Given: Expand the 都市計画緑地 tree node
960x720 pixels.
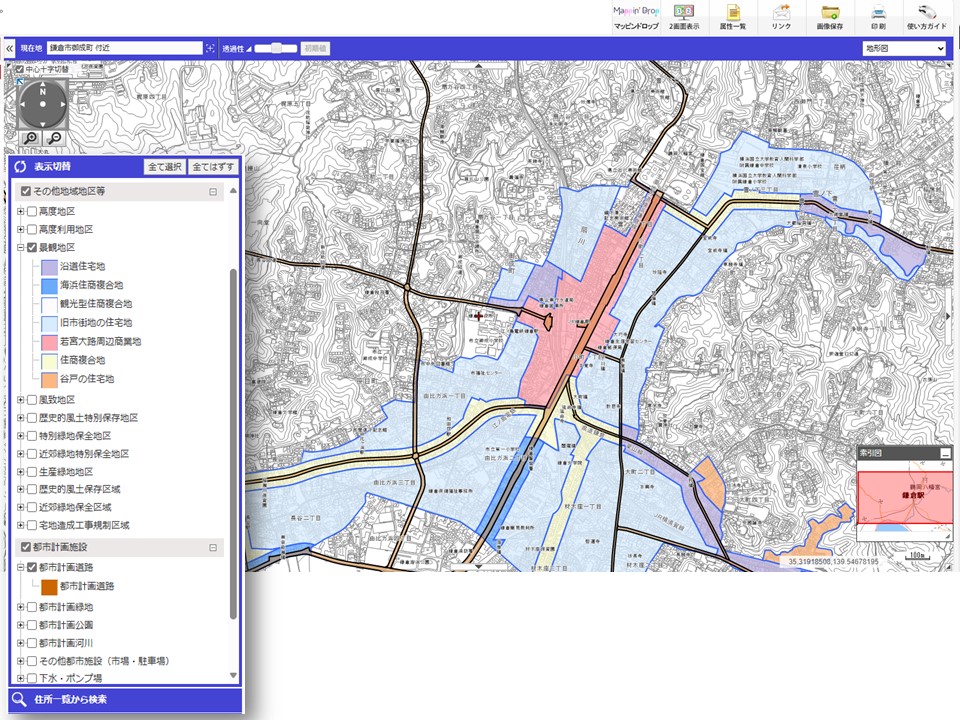Looking at the screenshot, I should (x=20, y=607).
